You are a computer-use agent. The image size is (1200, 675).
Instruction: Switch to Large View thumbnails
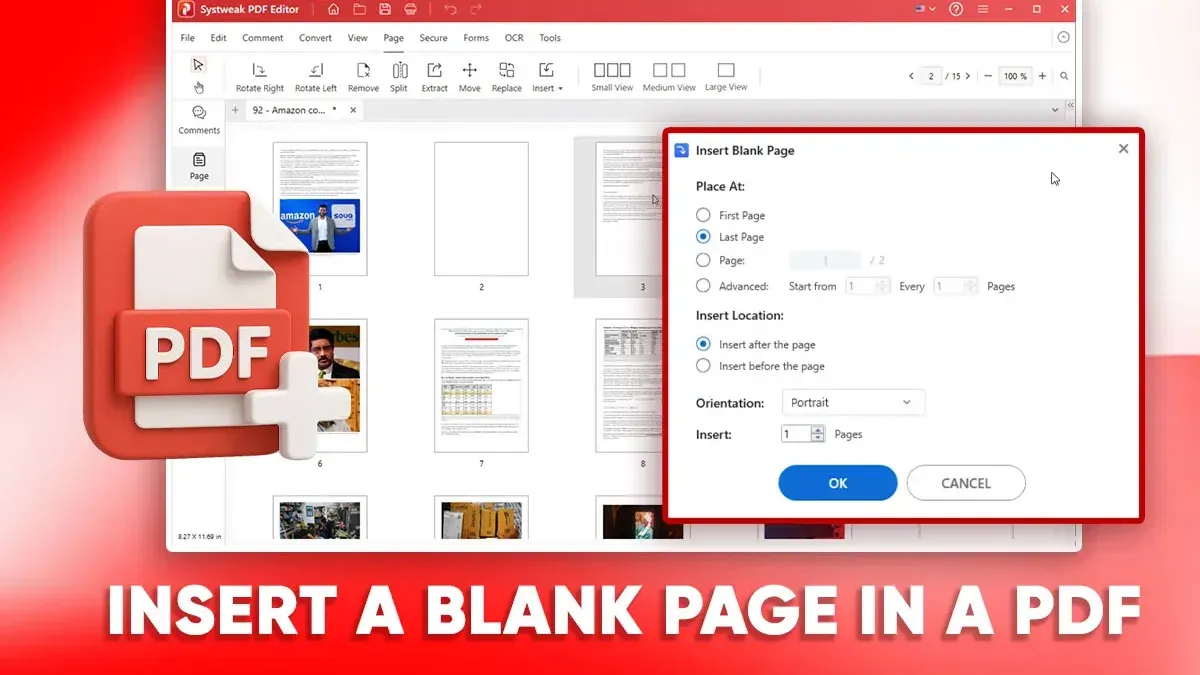click(726, 77)
